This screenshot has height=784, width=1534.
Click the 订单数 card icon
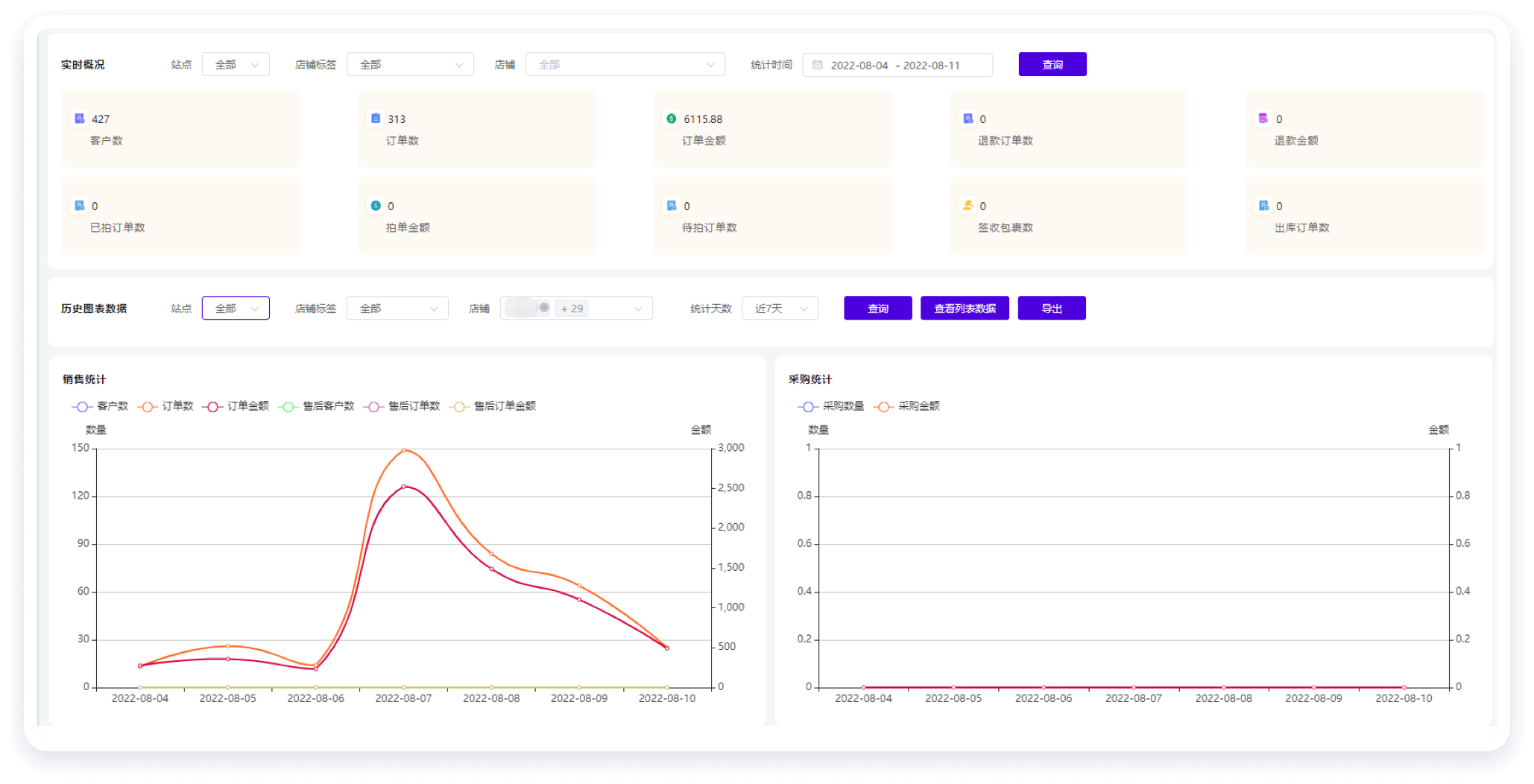[376, 118]
